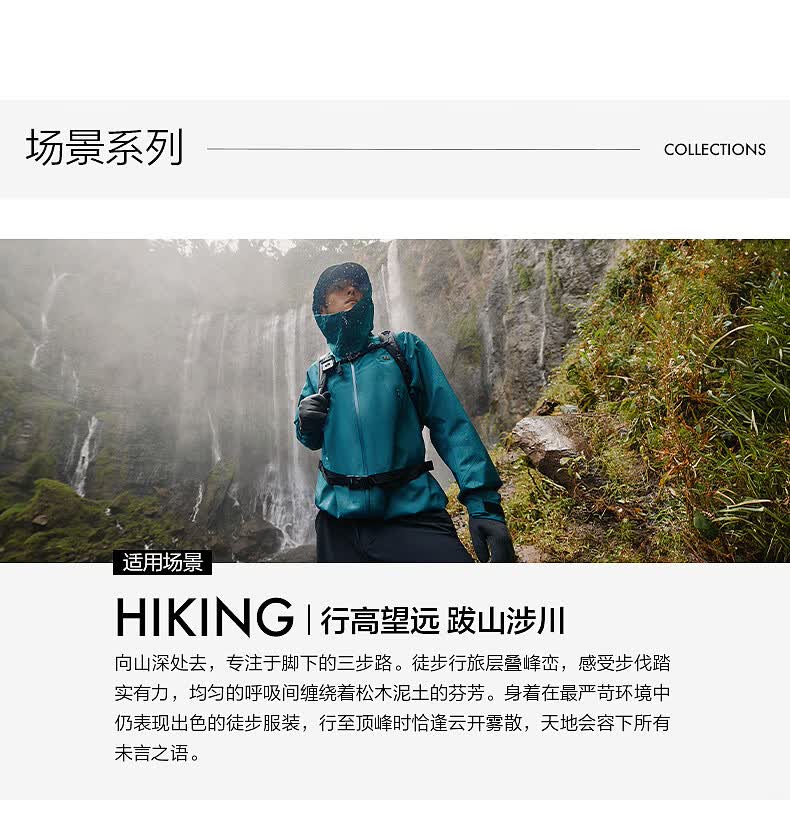
Task: Click the paragraph line starting 向山深处去
Action: (x=392, y=663)
